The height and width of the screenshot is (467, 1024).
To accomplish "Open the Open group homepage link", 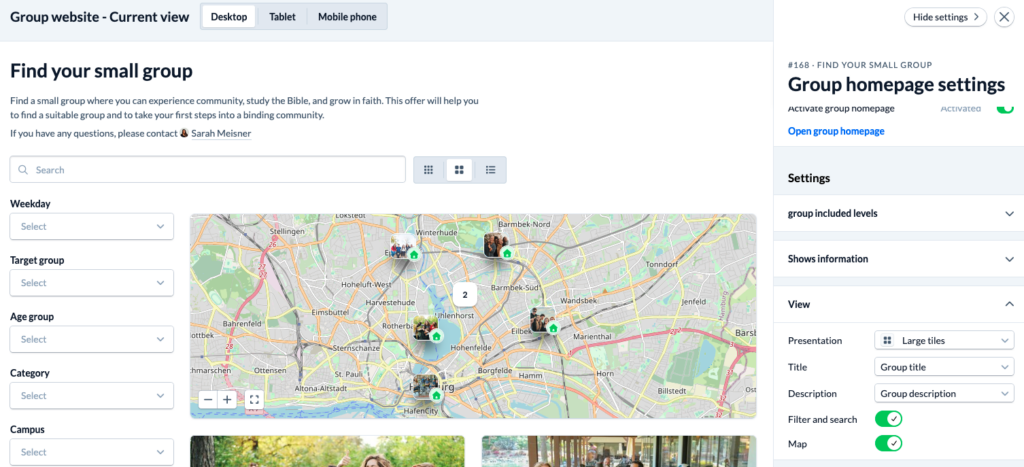I will point(836,131).
